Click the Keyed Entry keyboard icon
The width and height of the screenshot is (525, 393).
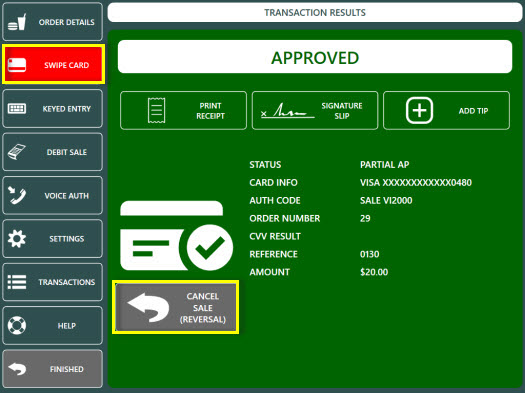click(17, 108)
